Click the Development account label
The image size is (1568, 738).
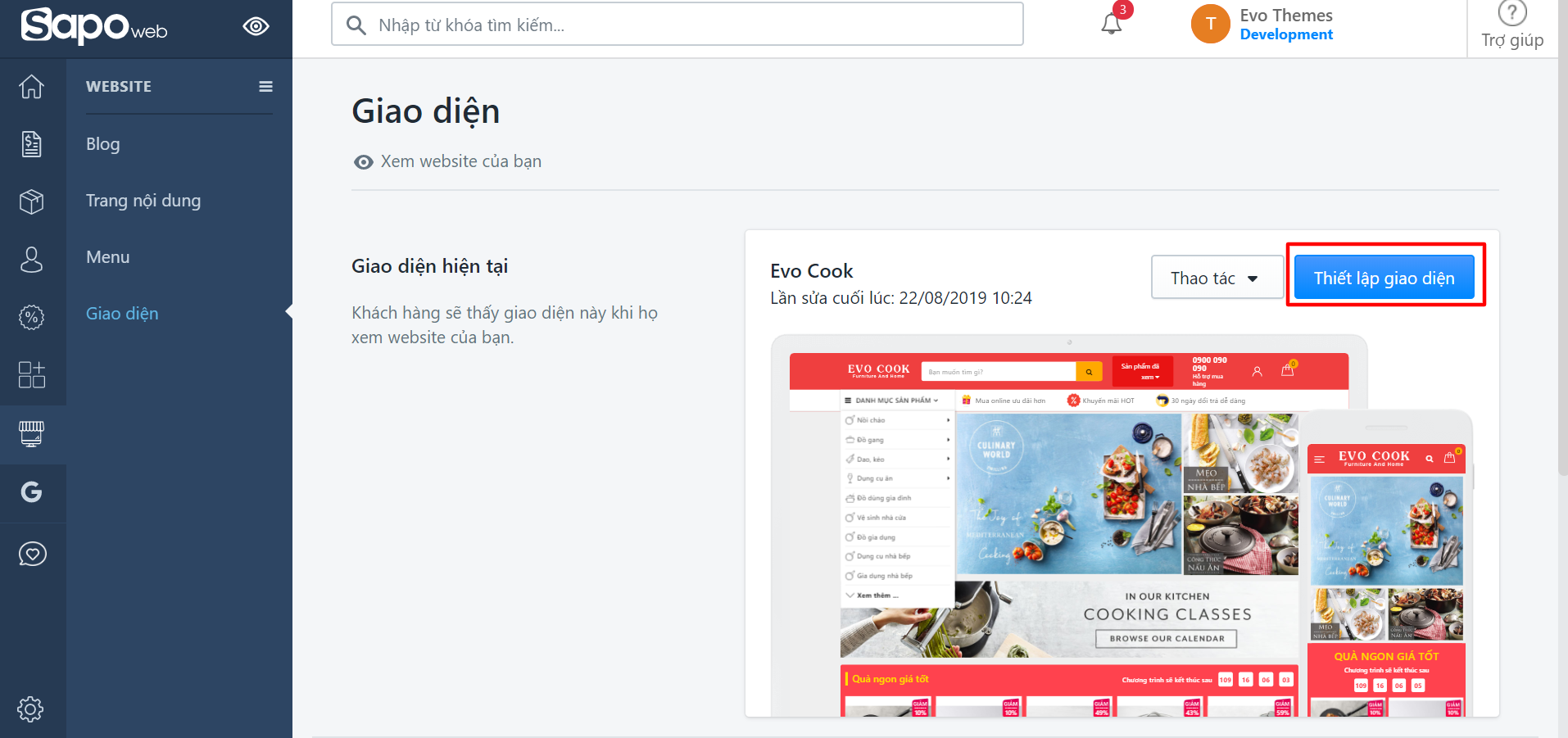[1286, 34]
